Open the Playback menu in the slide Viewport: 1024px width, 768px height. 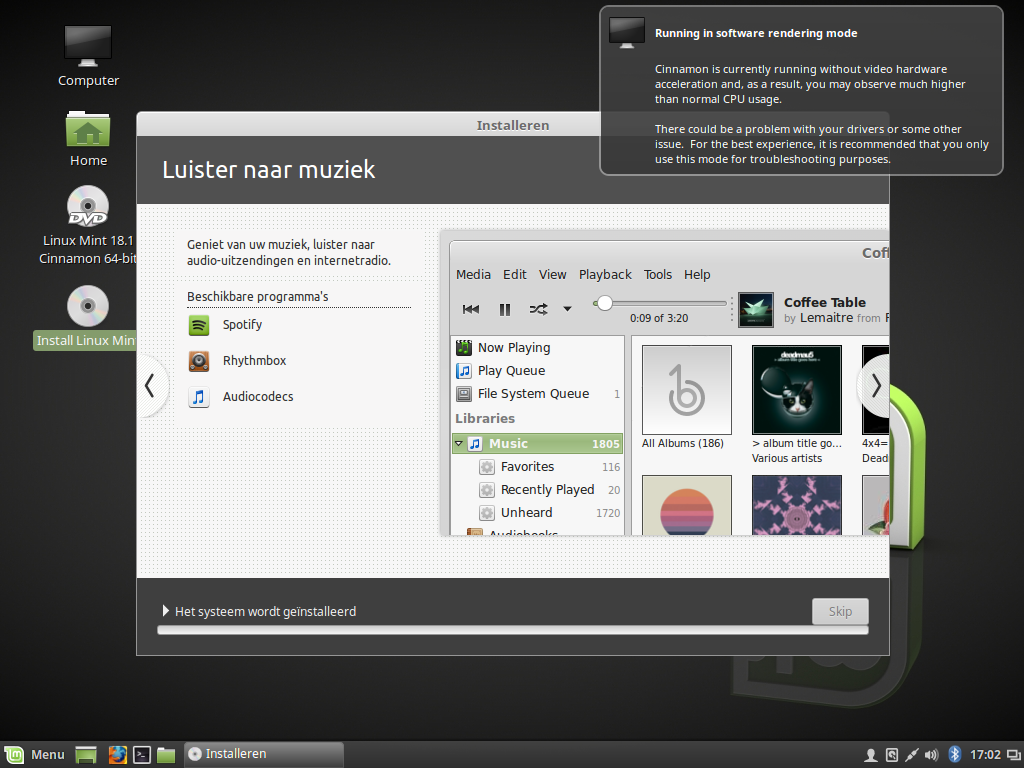tap(605, 274)
